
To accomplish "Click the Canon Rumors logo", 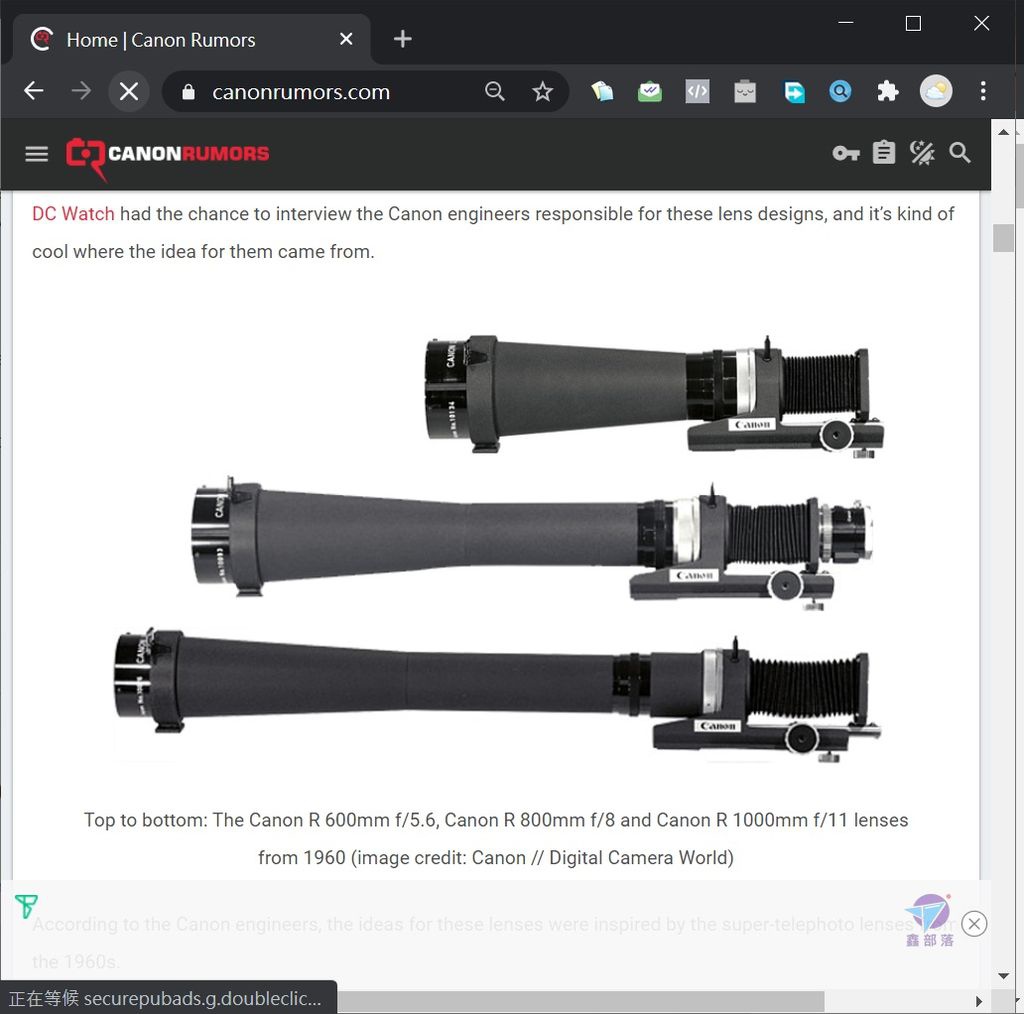I will pos(167,157).
